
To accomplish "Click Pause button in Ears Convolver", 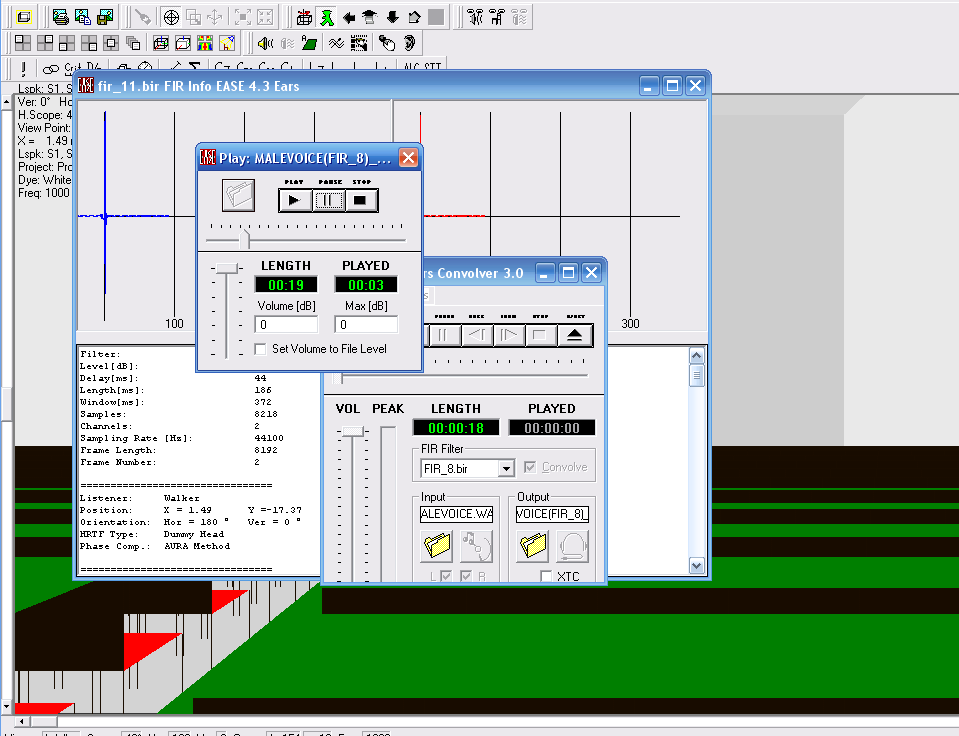I will coord(443,335).
